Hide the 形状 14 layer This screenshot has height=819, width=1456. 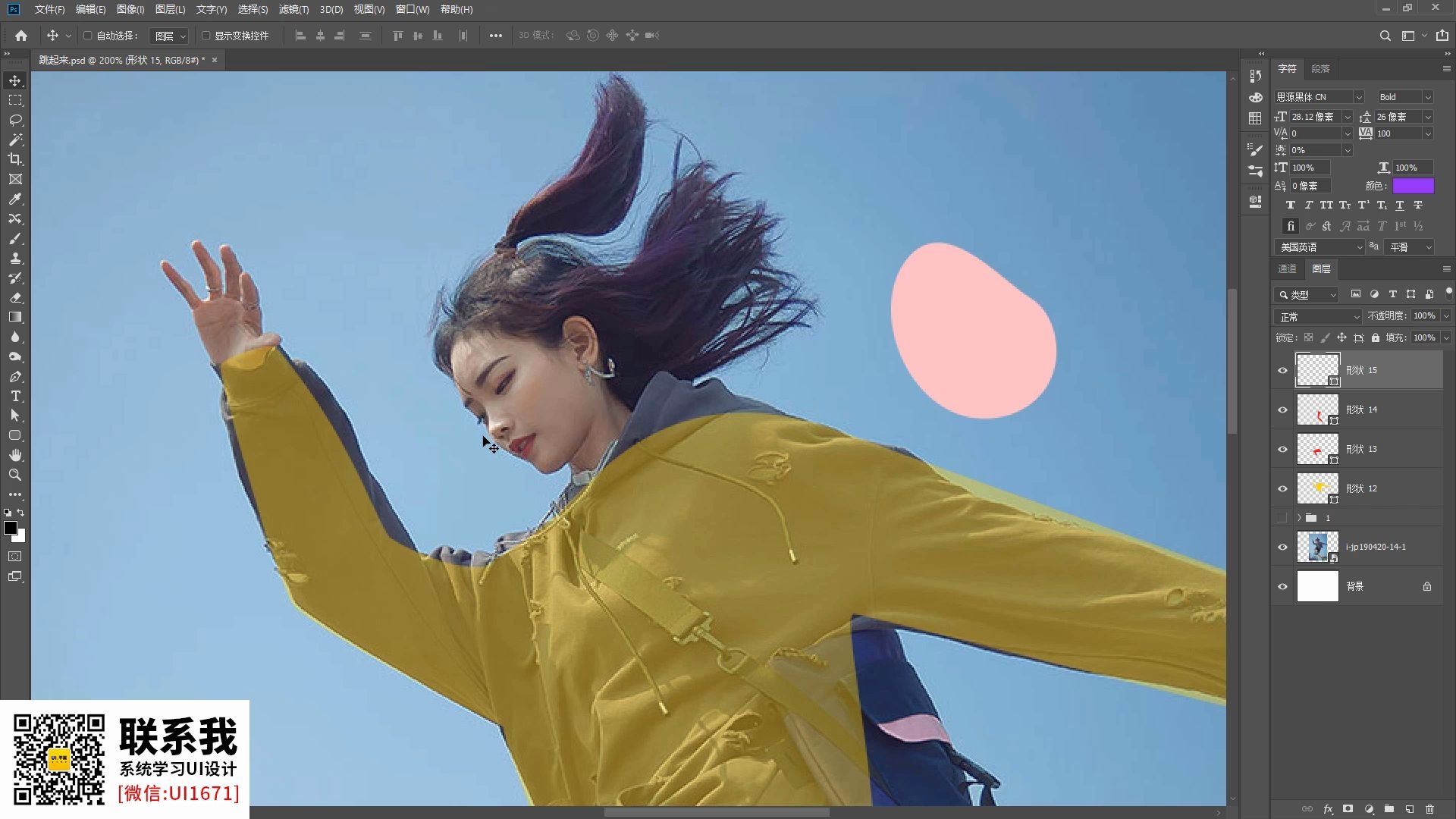pyautogui.click(x=1282, y=409)
